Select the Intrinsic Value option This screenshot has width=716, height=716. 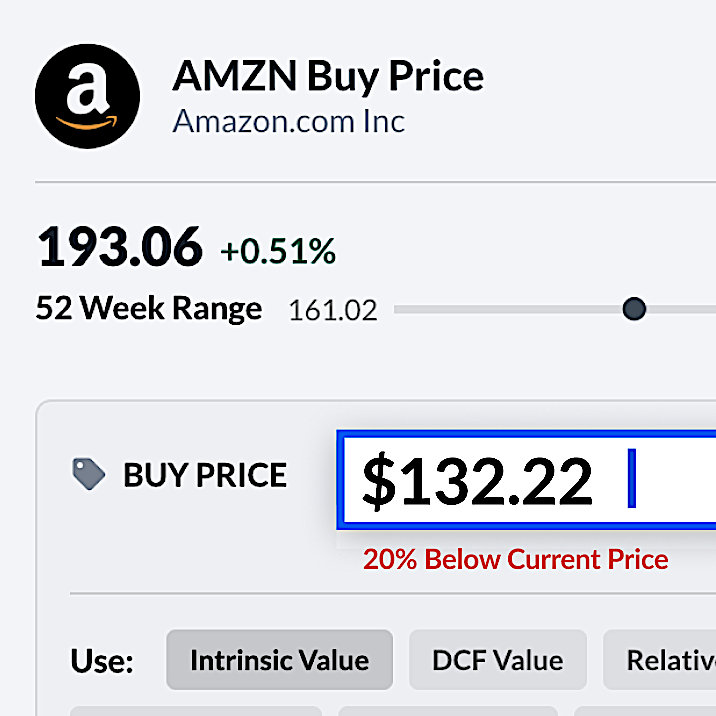coord(279,660)
